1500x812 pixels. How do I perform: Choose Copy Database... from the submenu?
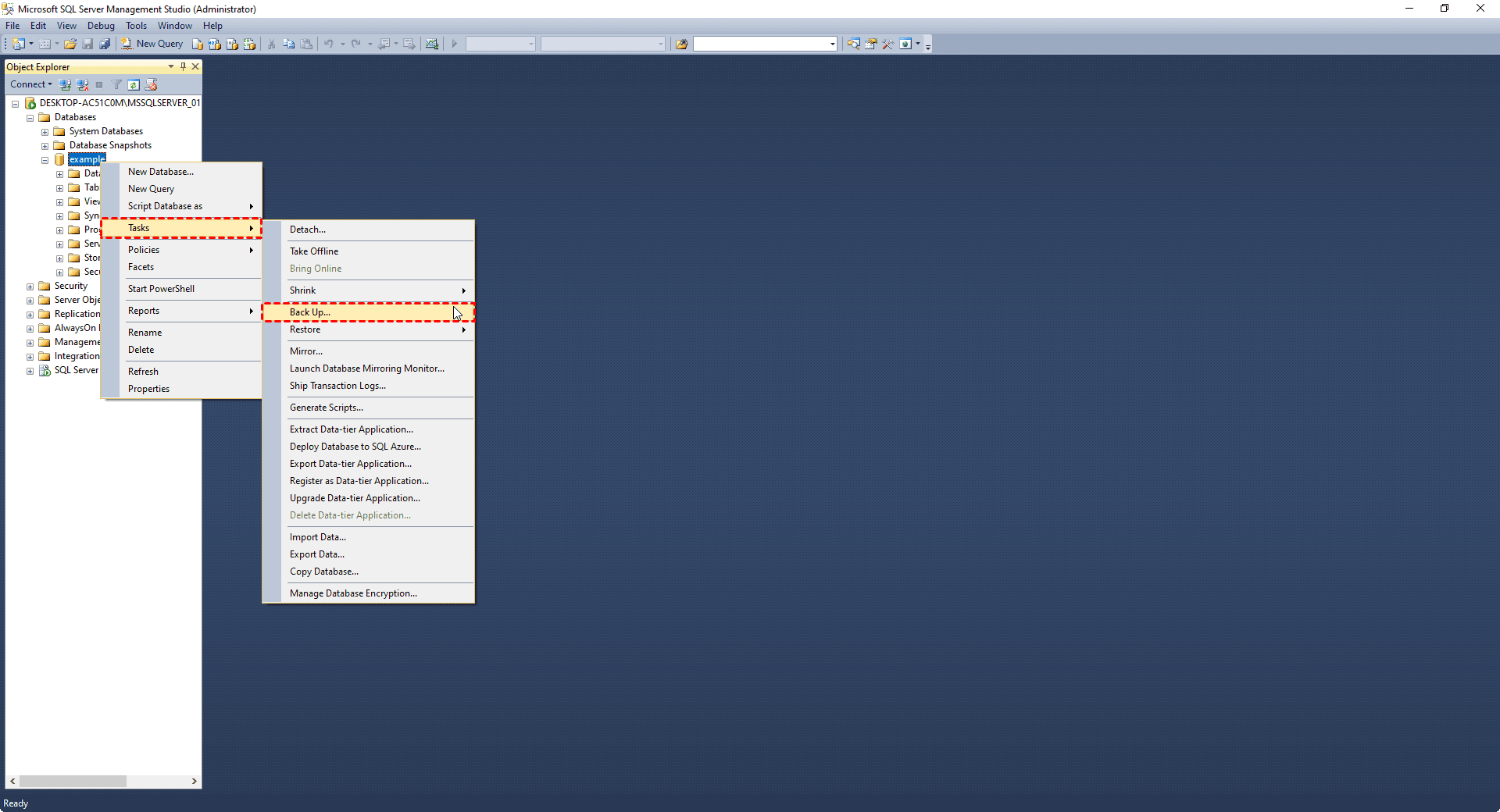click(x=369, y=572)
